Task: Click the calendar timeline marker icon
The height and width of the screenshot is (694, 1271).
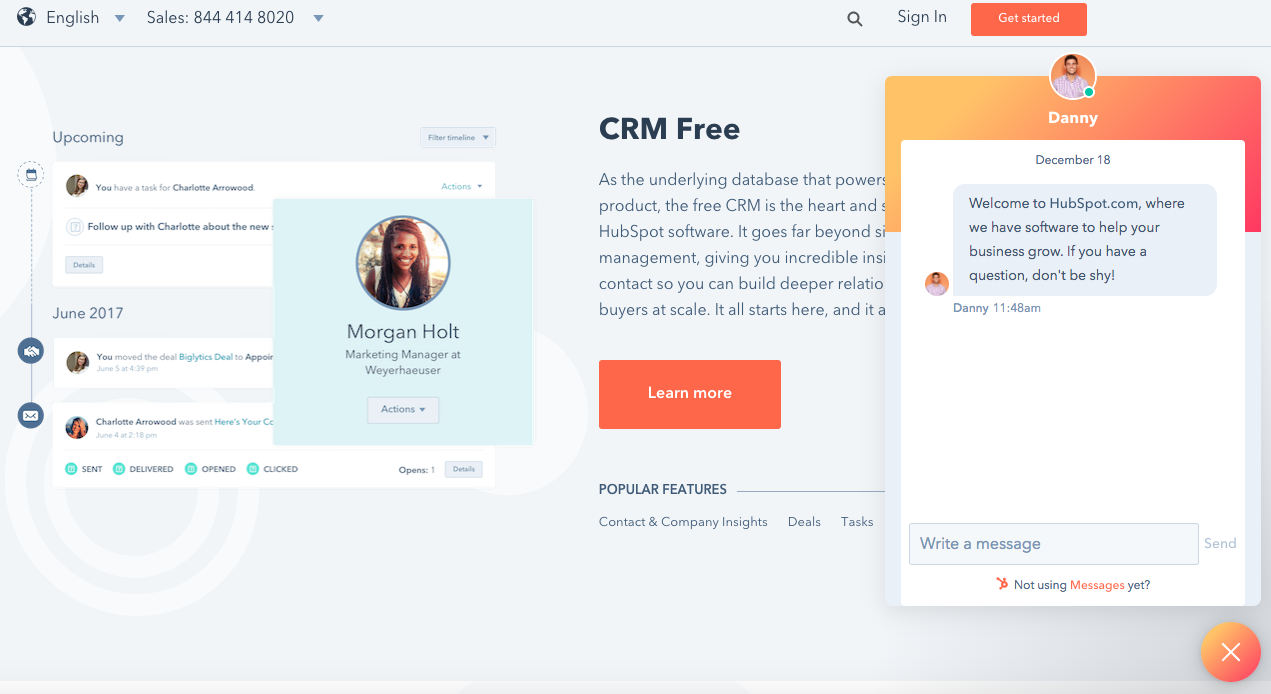Action: [x=31, y=174]
